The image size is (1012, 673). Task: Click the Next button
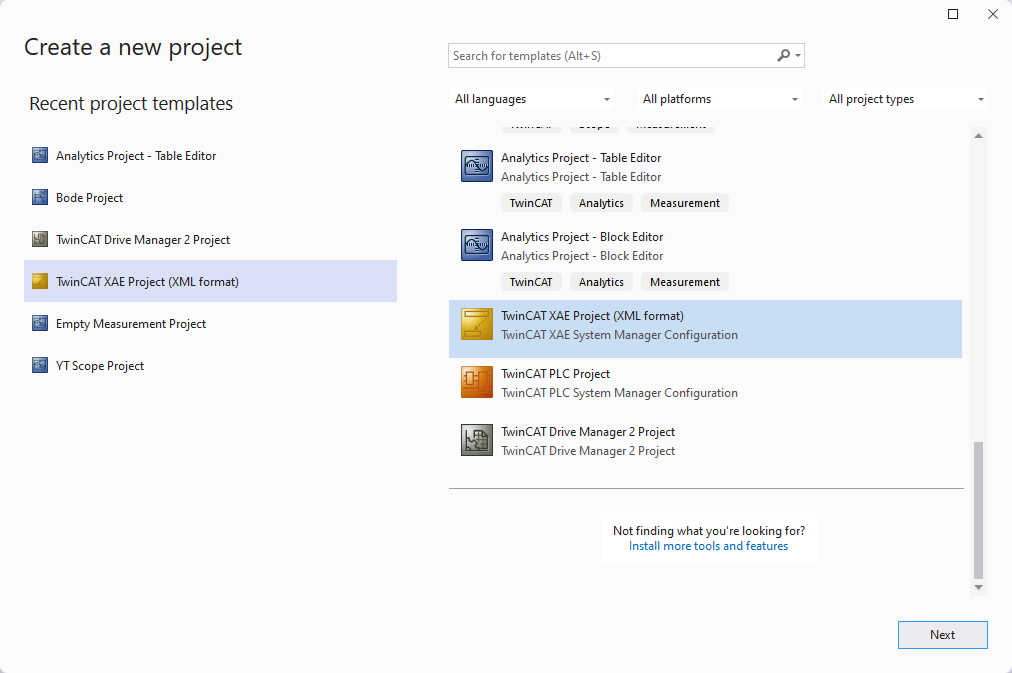pos(942,635)
